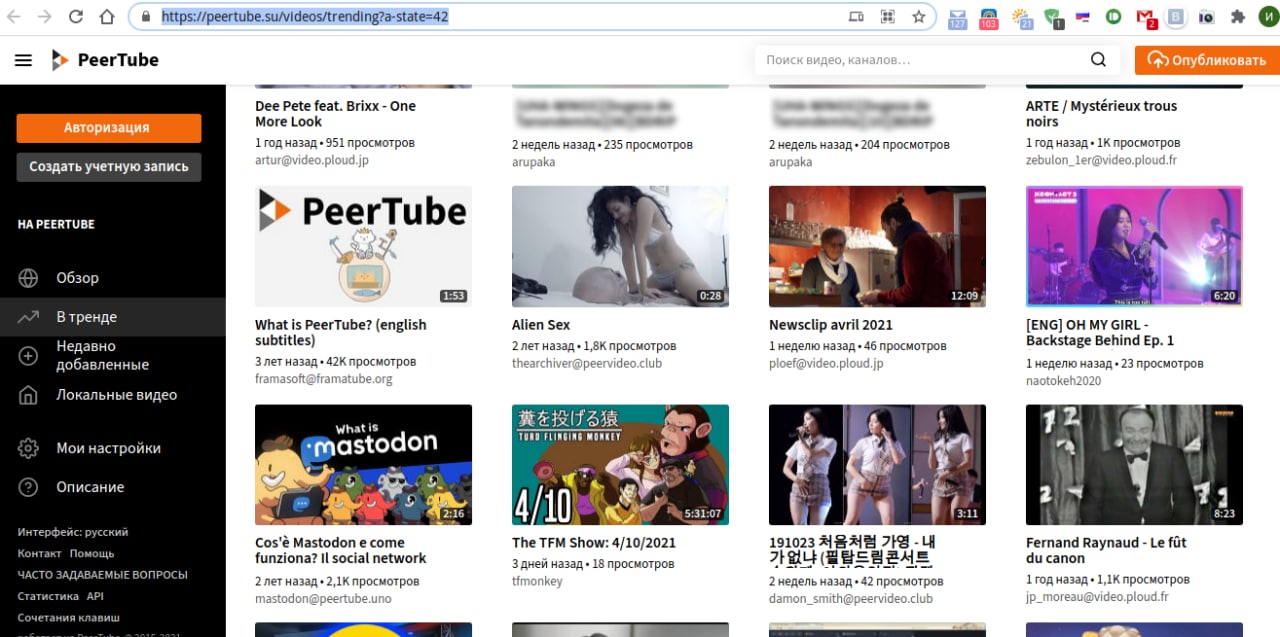The image size is (1280, 637).
Task: Click the orange Опубликовать button
Action: pyautogui.click(x=1207, y=60)
